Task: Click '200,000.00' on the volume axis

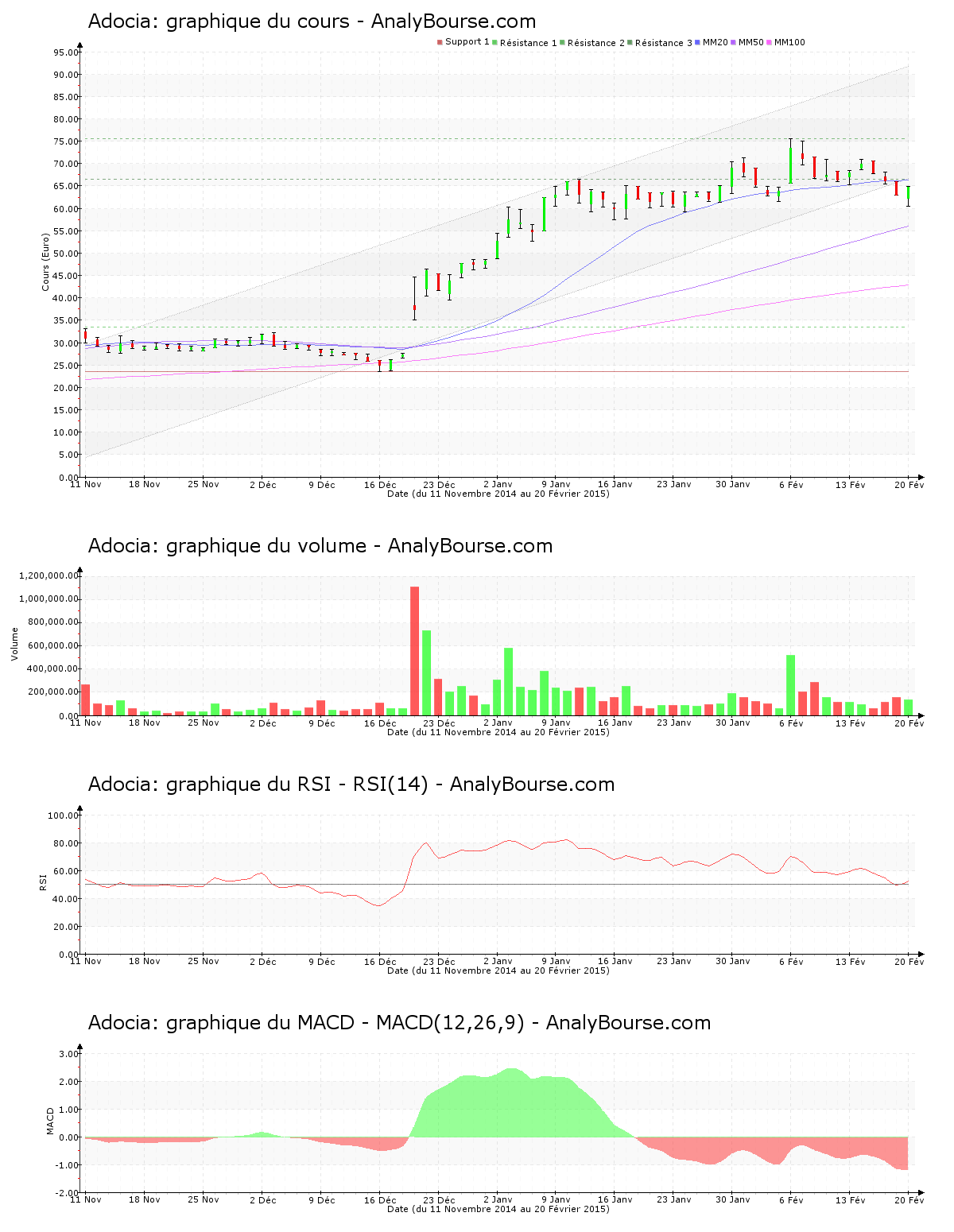Action: (x=52, y=692)
